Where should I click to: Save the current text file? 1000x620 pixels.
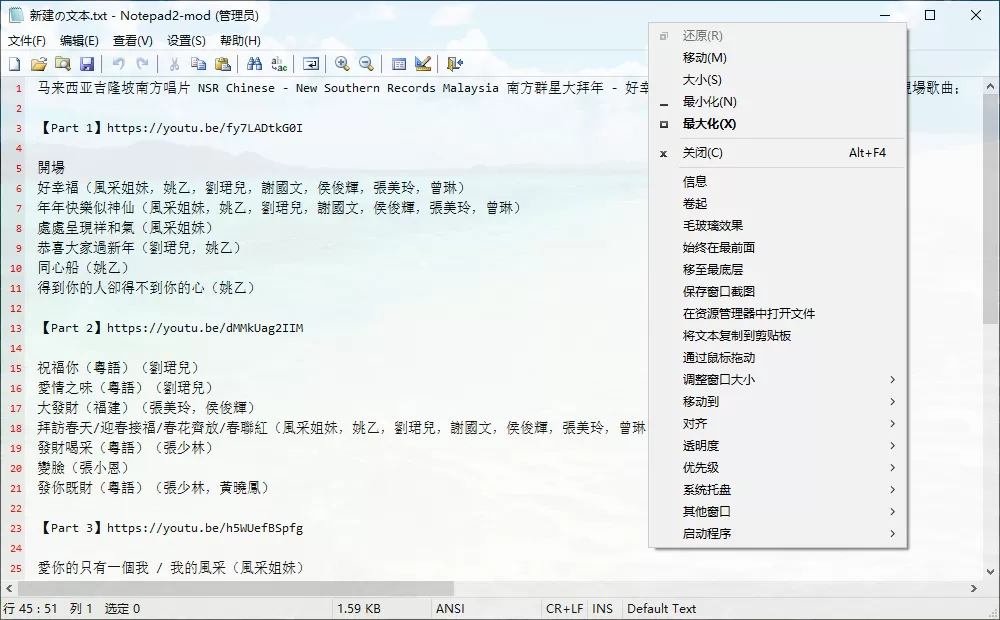(x=87, y=63)
